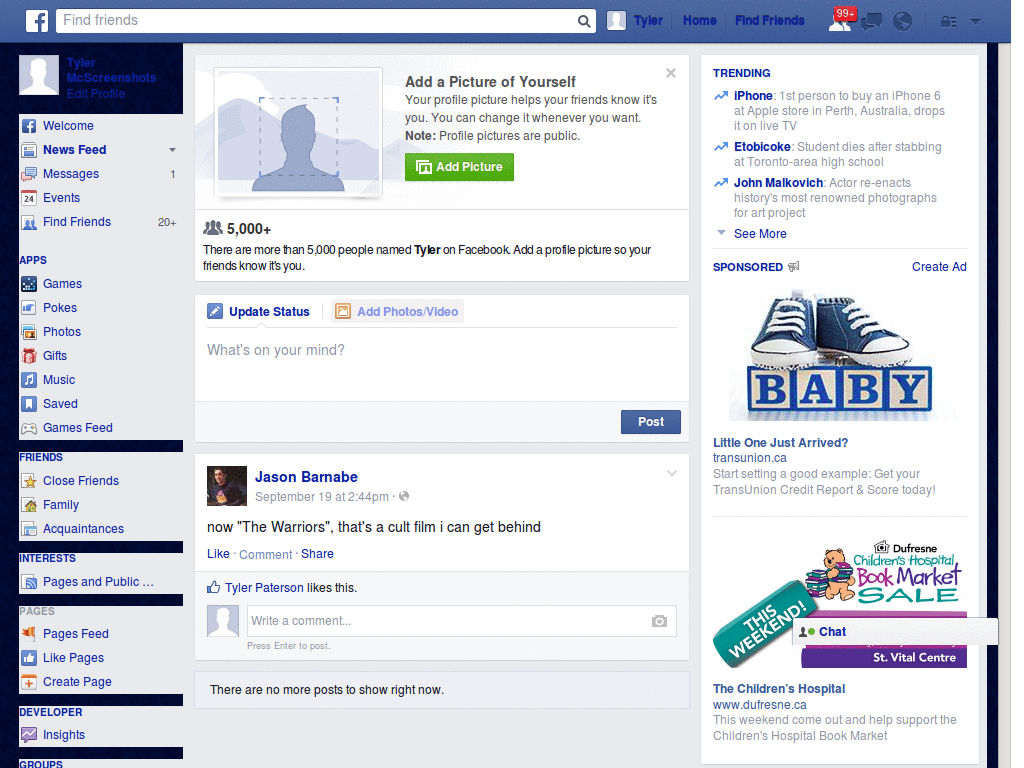Open the notifications globe icon
This screenshot has height=768, width=1024.
pyautogui.click(x=903, y=22)
